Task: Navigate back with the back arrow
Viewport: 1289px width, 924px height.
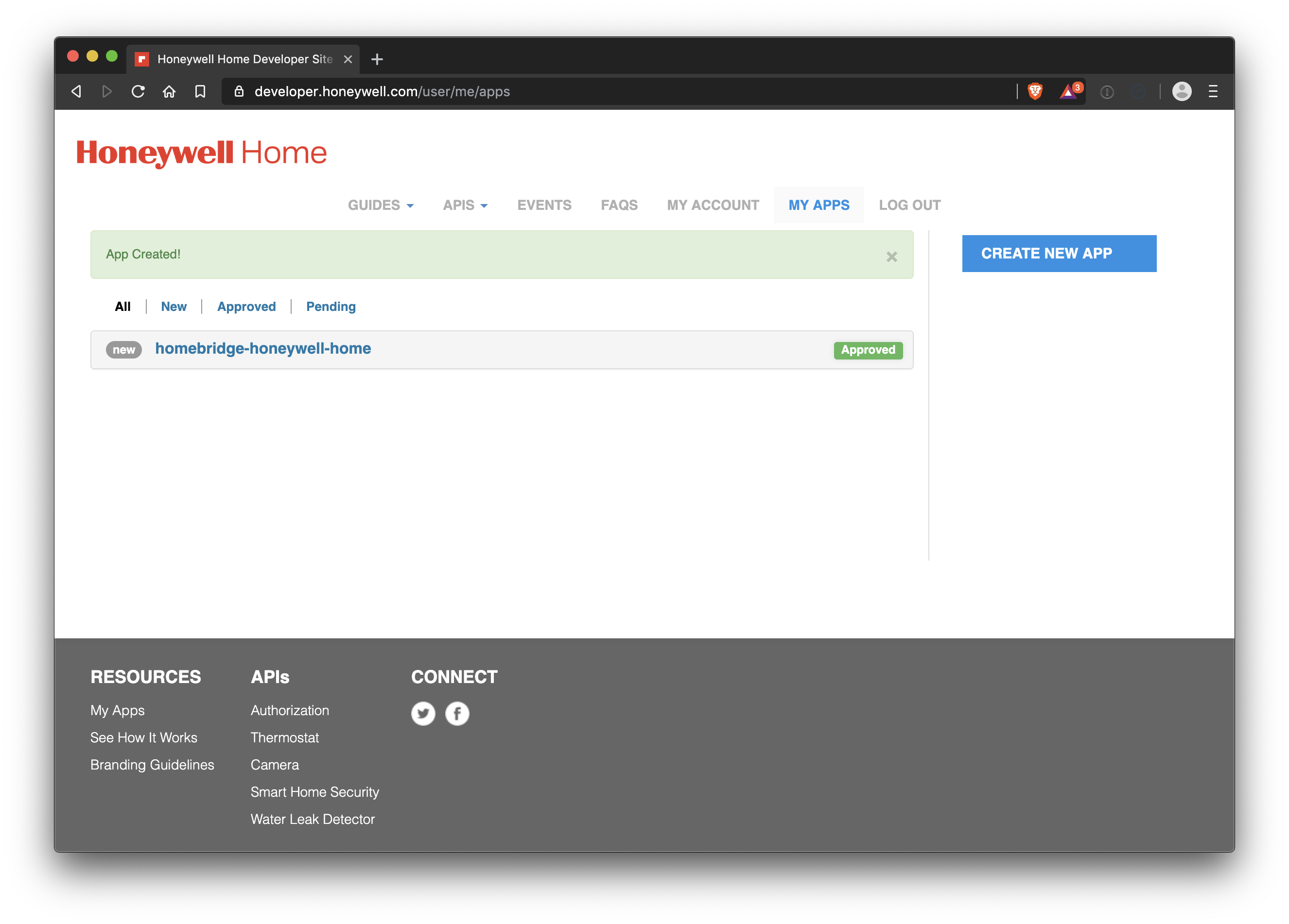Action: coord(77,91)
